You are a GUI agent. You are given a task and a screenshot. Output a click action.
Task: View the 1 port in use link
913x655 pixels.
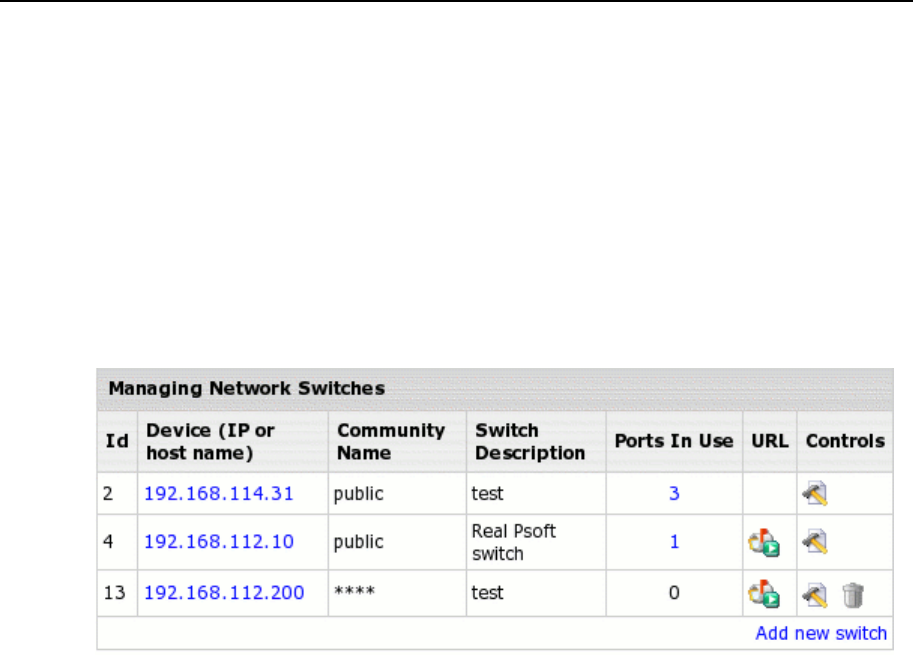[674, 542]
